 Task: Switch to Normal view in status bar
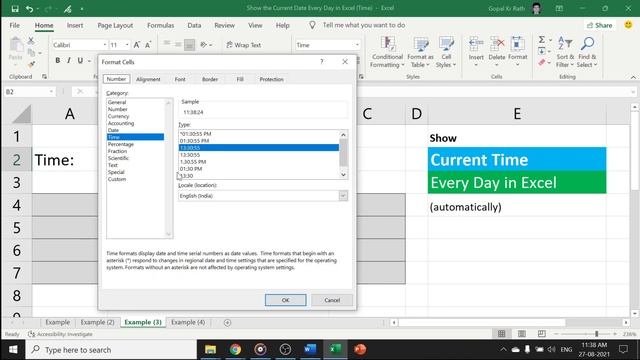501,334
